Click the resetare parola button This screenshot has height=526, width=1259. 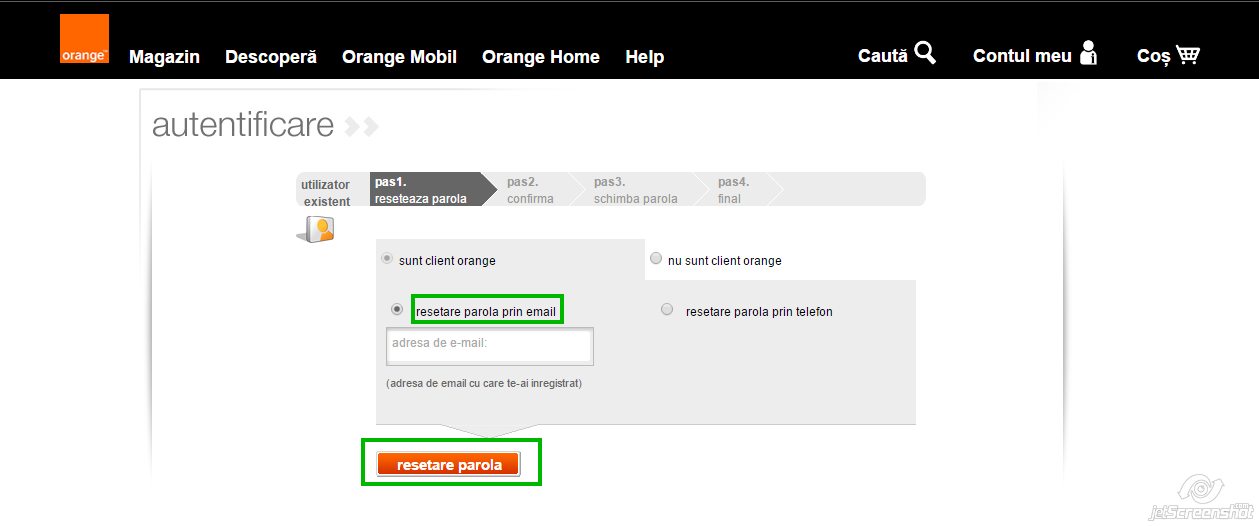449,465
